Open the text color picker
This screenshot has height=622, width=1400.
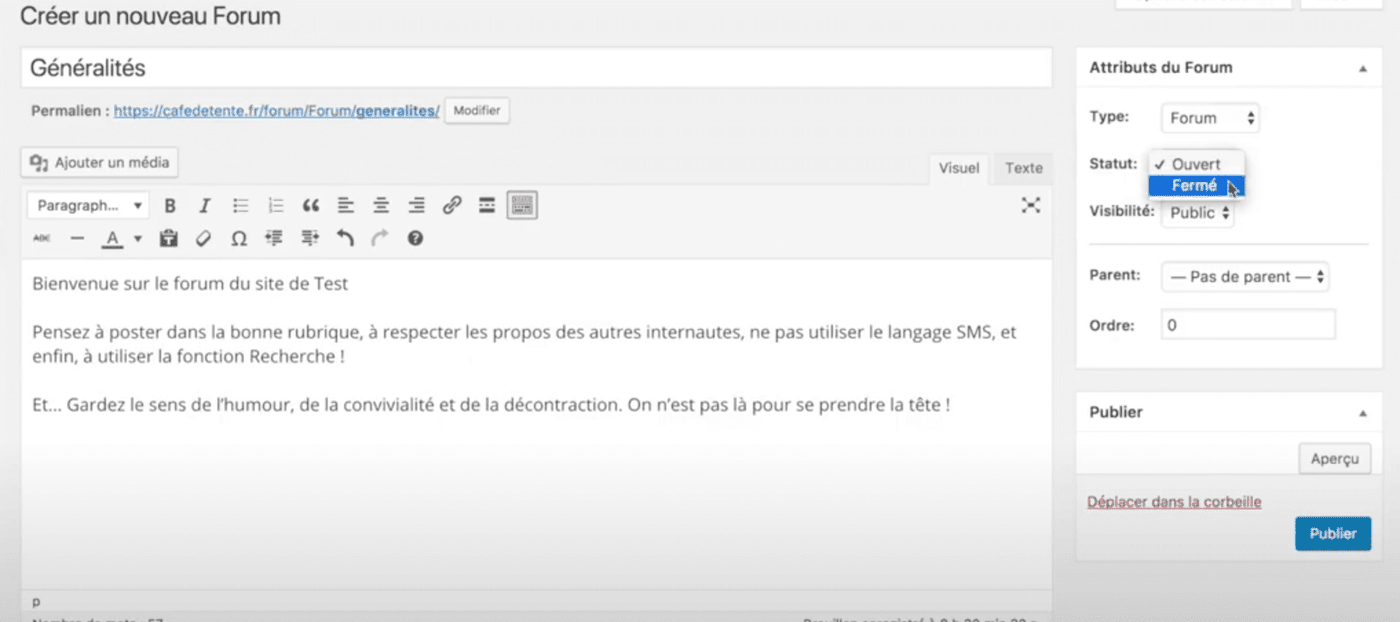138,239
